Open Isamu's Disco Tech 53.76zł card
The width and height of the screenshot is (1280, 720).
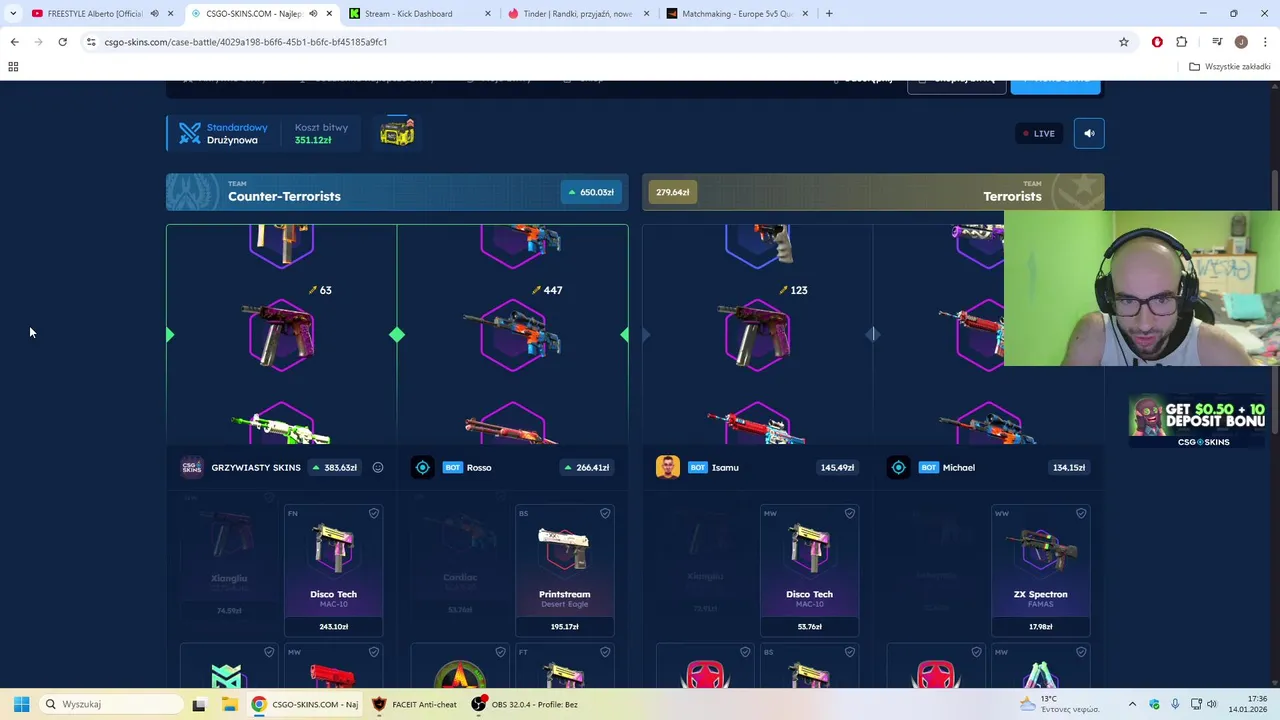809,570
